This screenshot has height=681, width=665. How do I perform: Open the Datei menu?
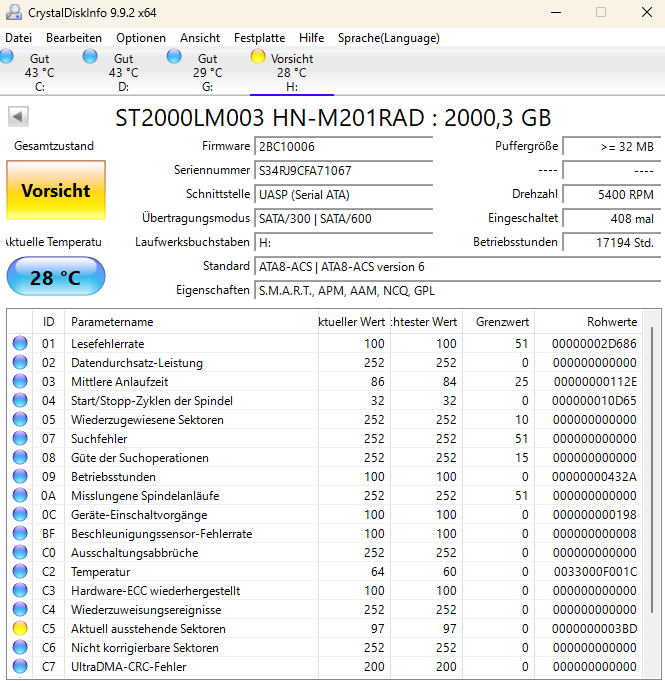coord(19,38)
